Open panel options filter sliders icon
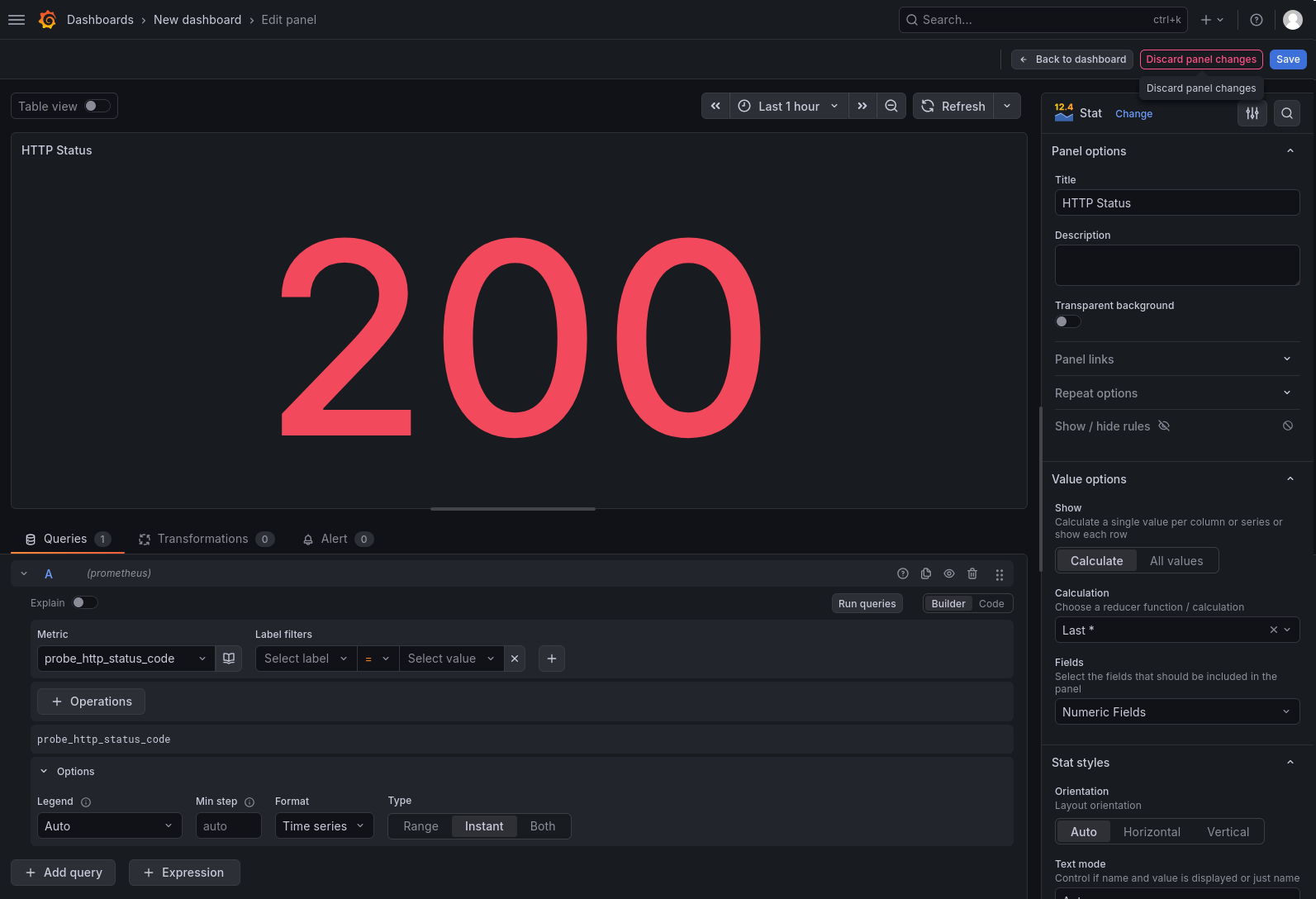The width and height of the screenshot is (1316, 899). pyautogui.click(x=1252, y=113)
